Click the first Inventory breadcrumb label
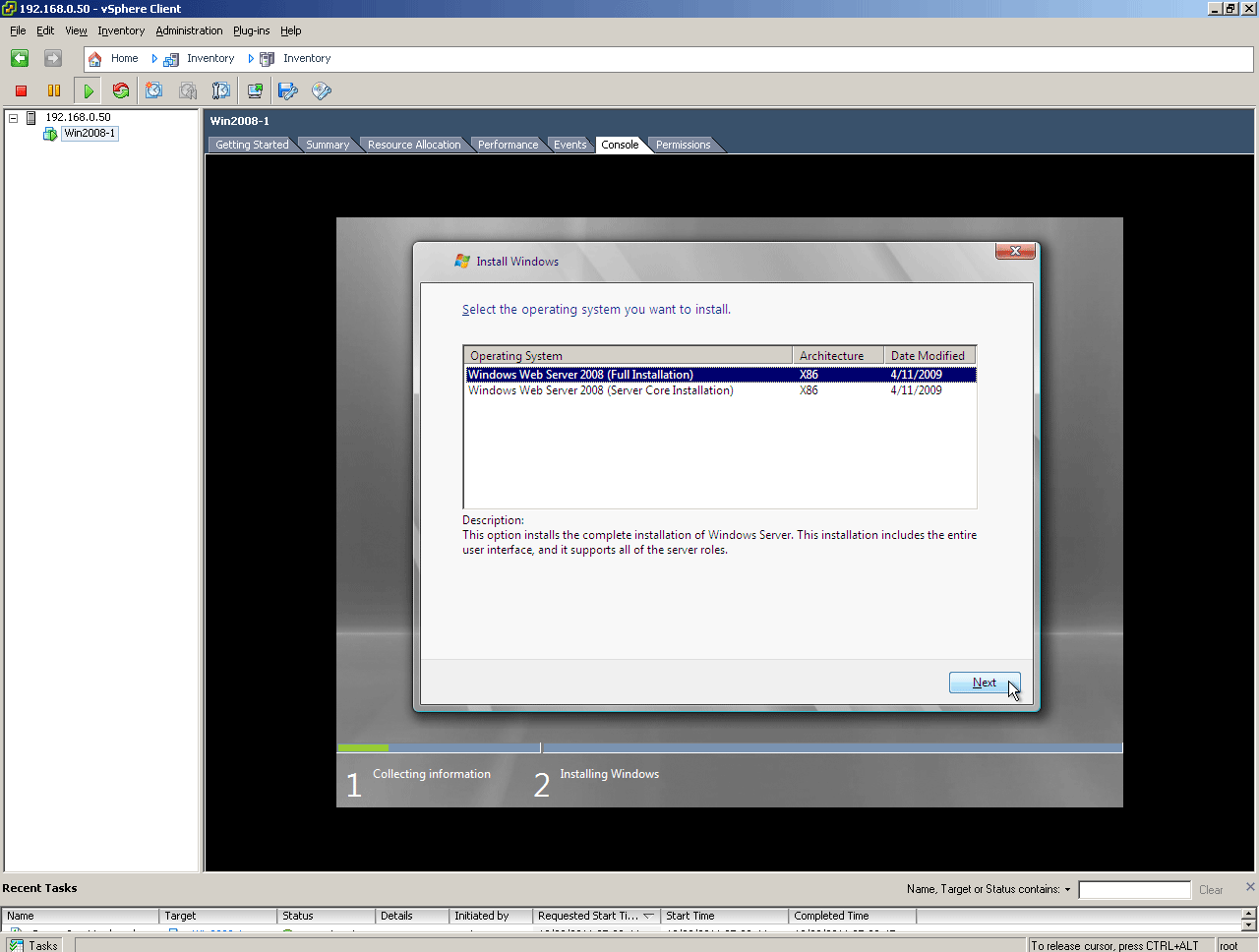This screenshot has width=1259, height=952. [x=210, y=59]
